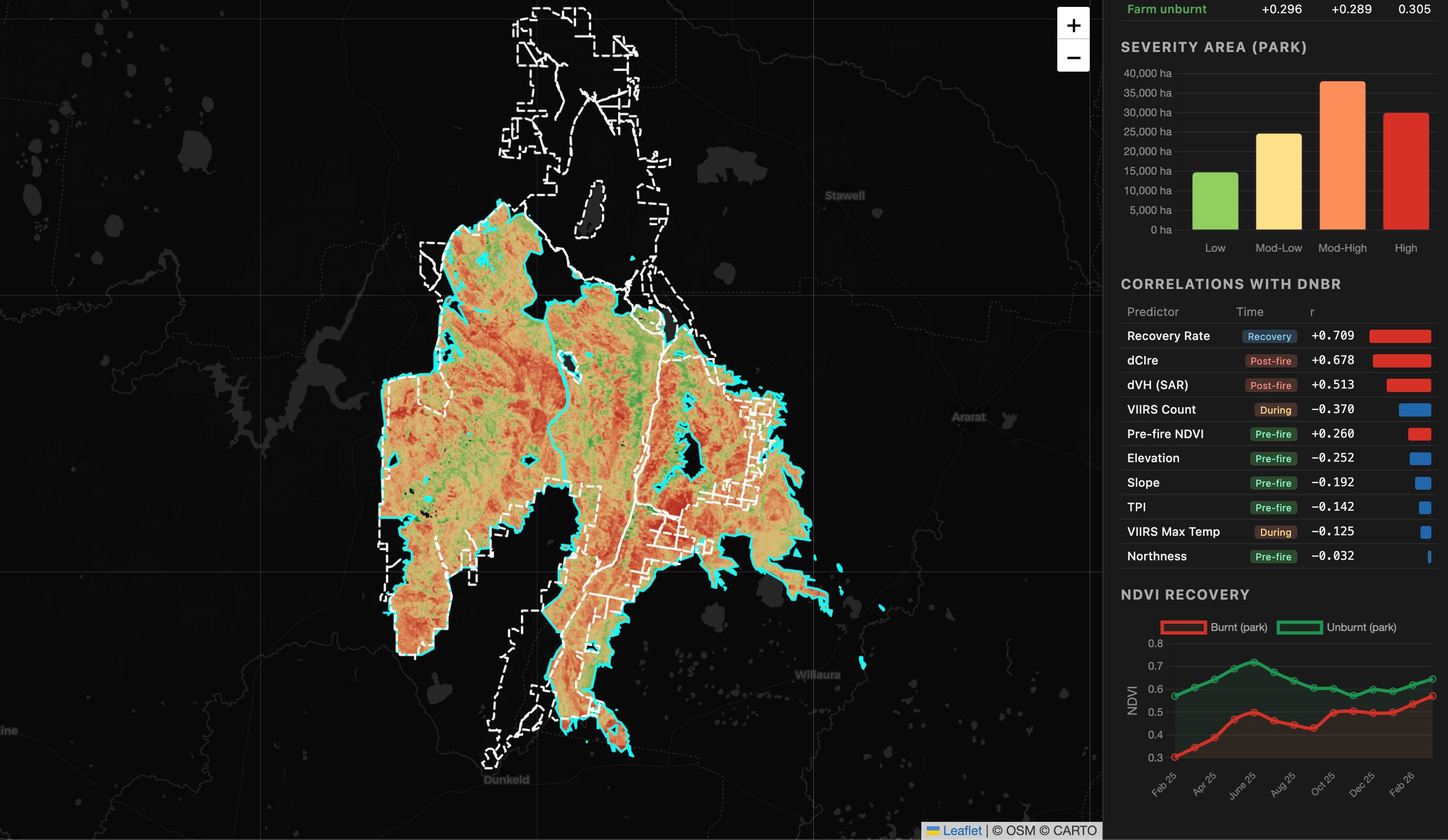Zoom out on the map

(x=1072, y=57)
